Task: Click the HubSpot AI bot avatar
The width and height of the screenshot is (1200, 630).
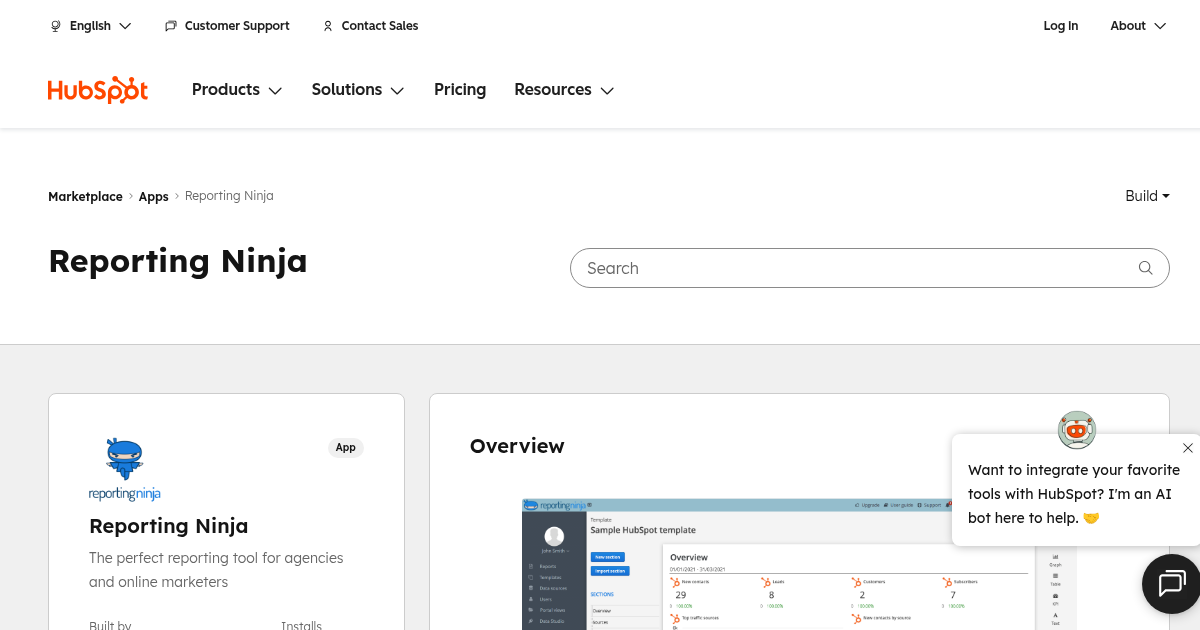Action: (1077, 430)
